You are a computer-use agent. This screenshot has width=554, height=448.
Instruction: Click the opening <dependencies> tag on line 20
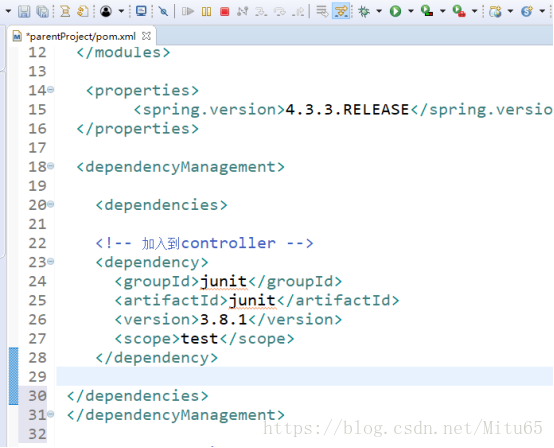161,205
